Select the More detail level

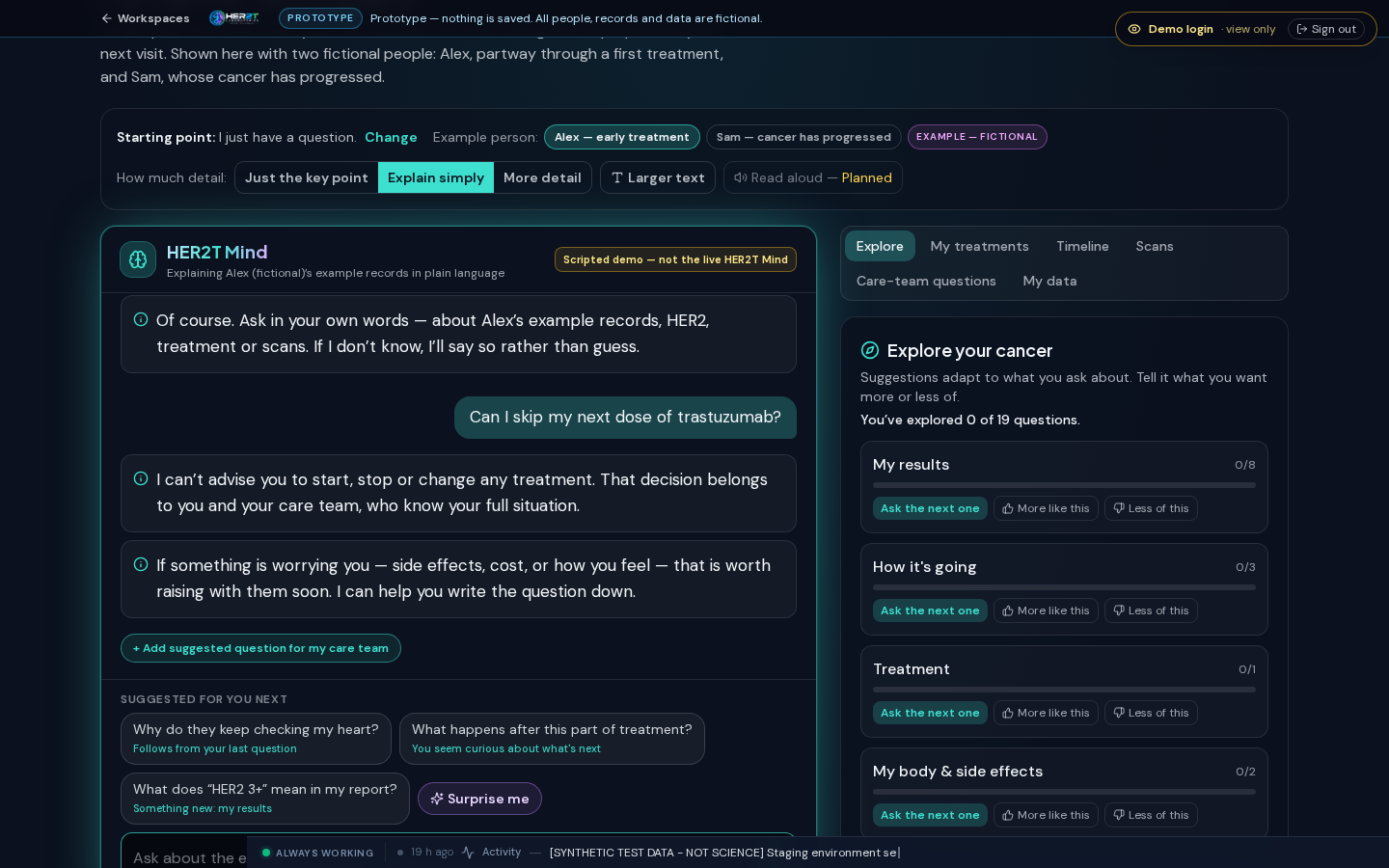click(542, 177)
